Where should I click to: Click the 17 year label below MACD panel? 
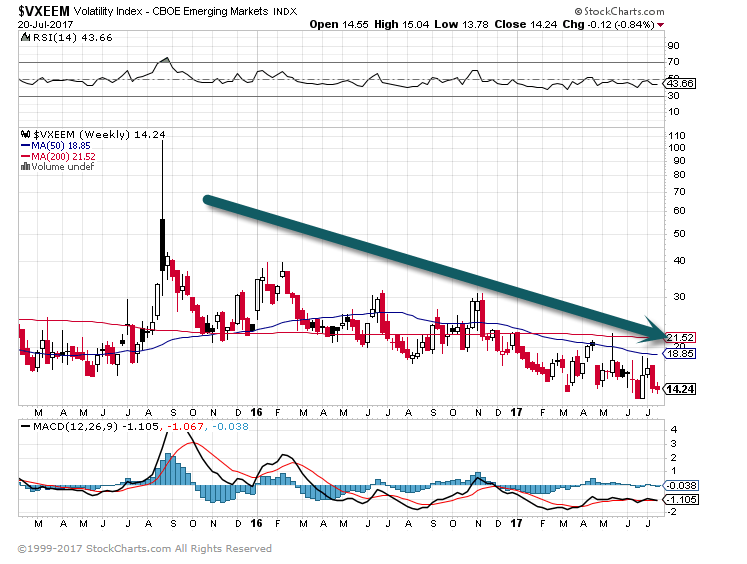tap(516, 523)
